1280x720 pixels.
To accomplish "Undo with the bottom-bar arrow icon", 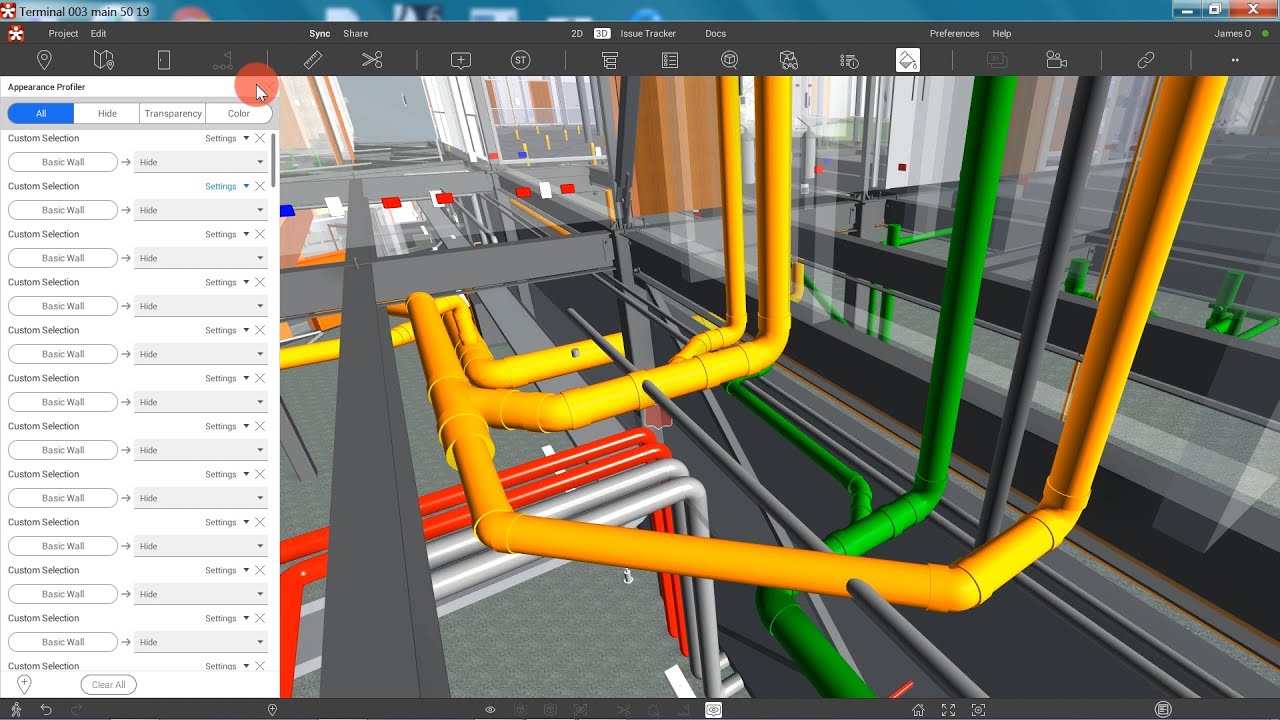I will 46,709.
